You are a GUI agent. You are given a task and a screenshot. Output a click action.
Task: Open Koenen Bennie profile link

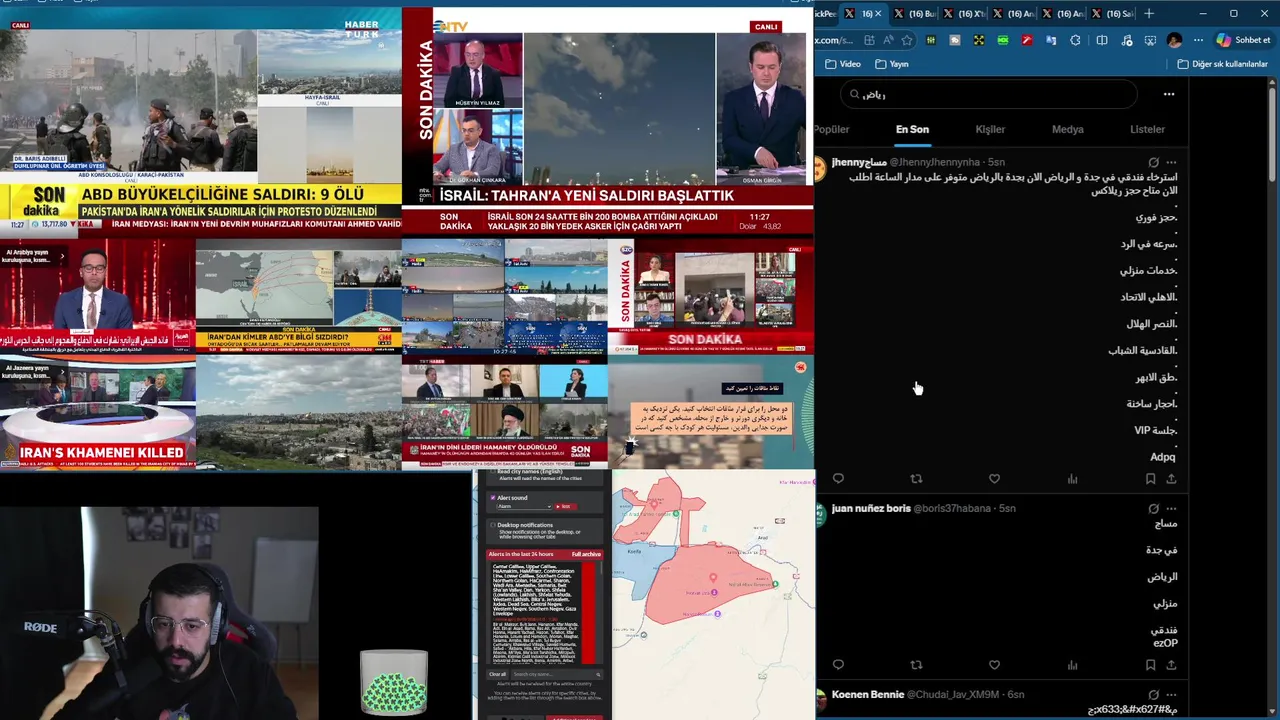(867, 694)
